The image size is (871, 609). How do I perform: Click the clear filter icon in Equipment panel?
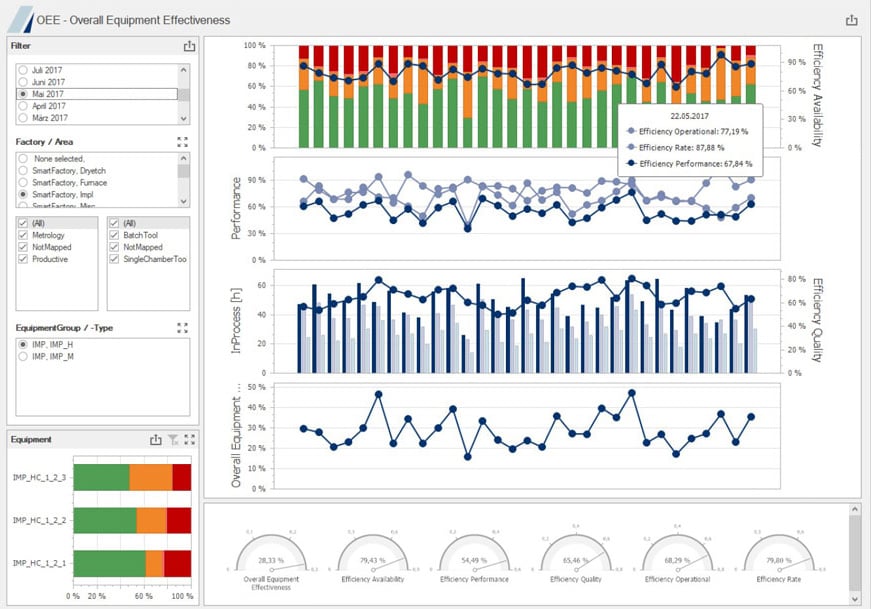(172, 440)
